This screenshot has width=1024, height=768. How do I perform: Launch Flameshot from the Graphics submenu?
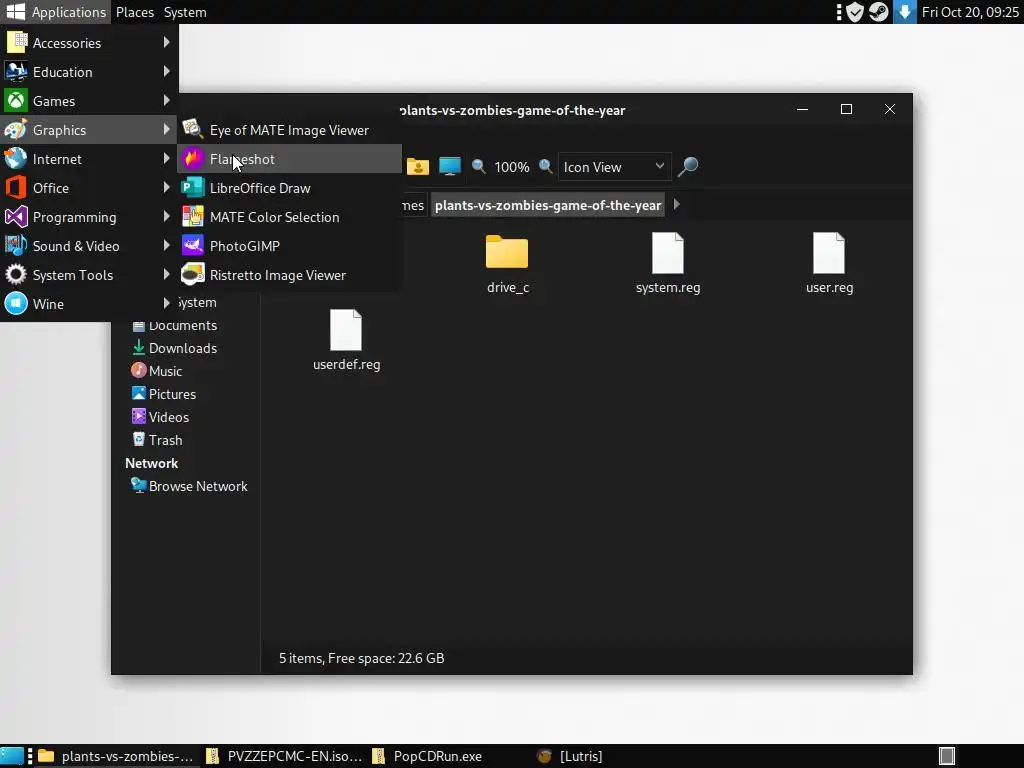289,159
